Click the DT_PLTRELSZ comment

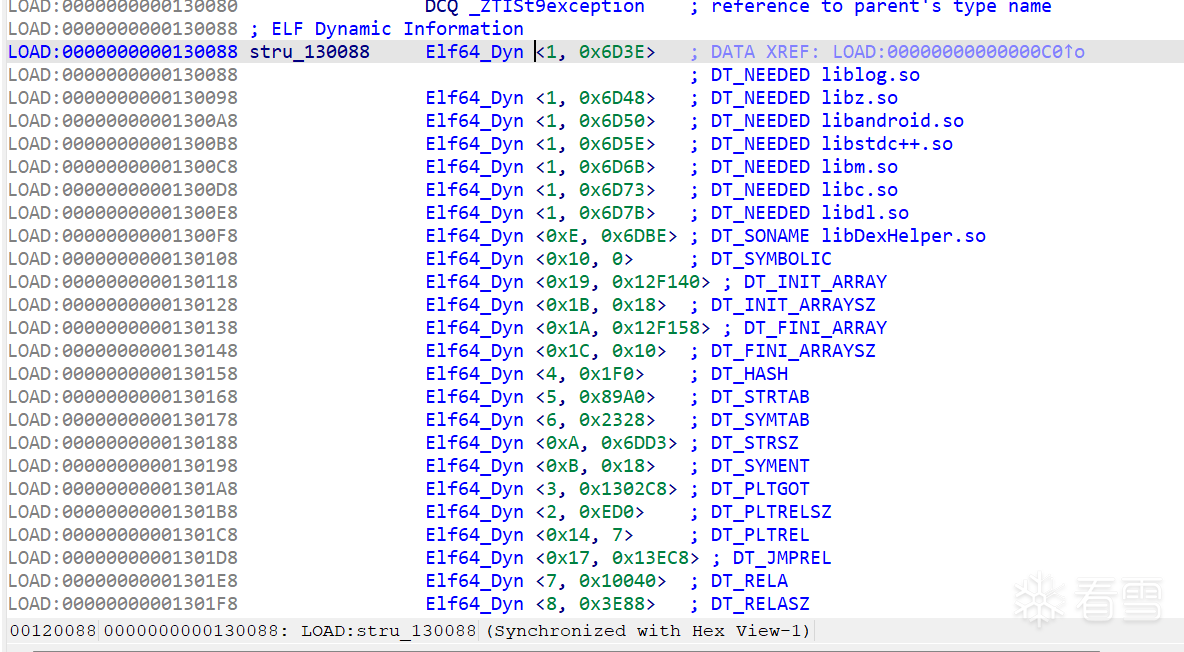(771, 512)
